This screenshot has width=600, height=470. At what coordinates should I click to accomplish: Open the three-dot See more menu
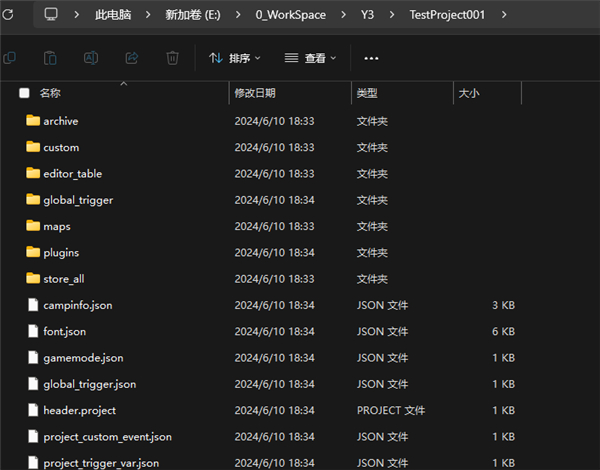371,59
